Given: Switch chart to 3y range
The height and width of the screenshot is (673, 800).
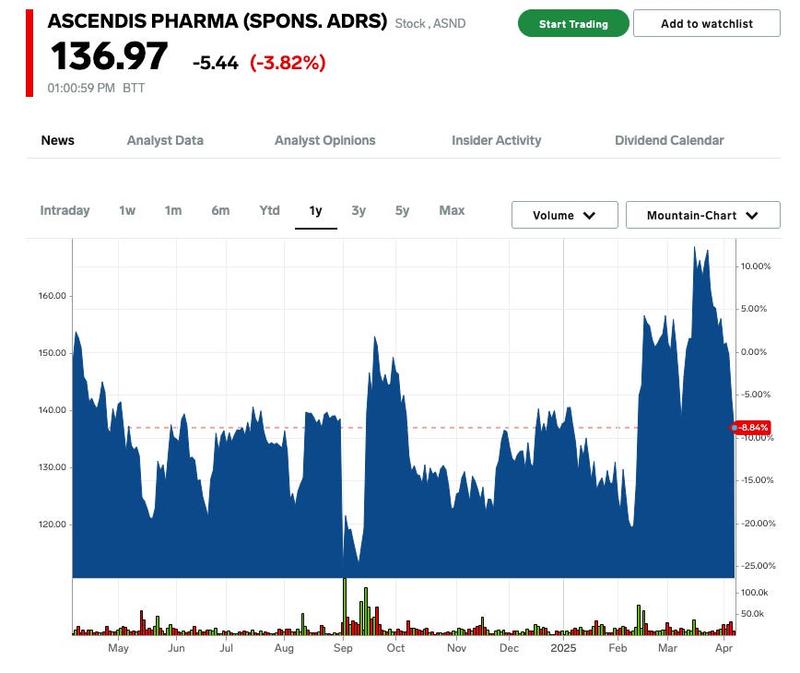Looking at the screenshot, I should (358, 210).
